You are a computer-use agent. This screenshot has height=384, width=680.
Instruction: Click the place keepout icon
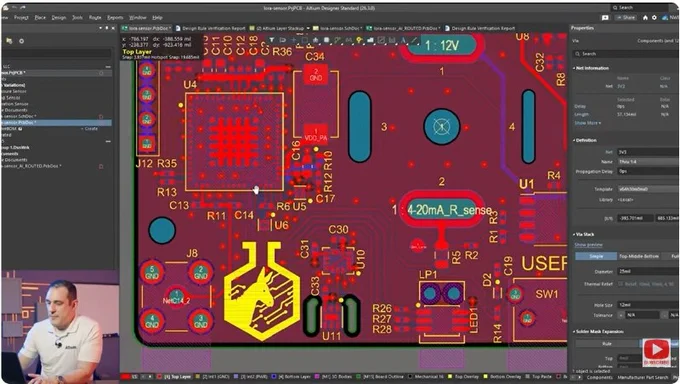click(381, 40)
